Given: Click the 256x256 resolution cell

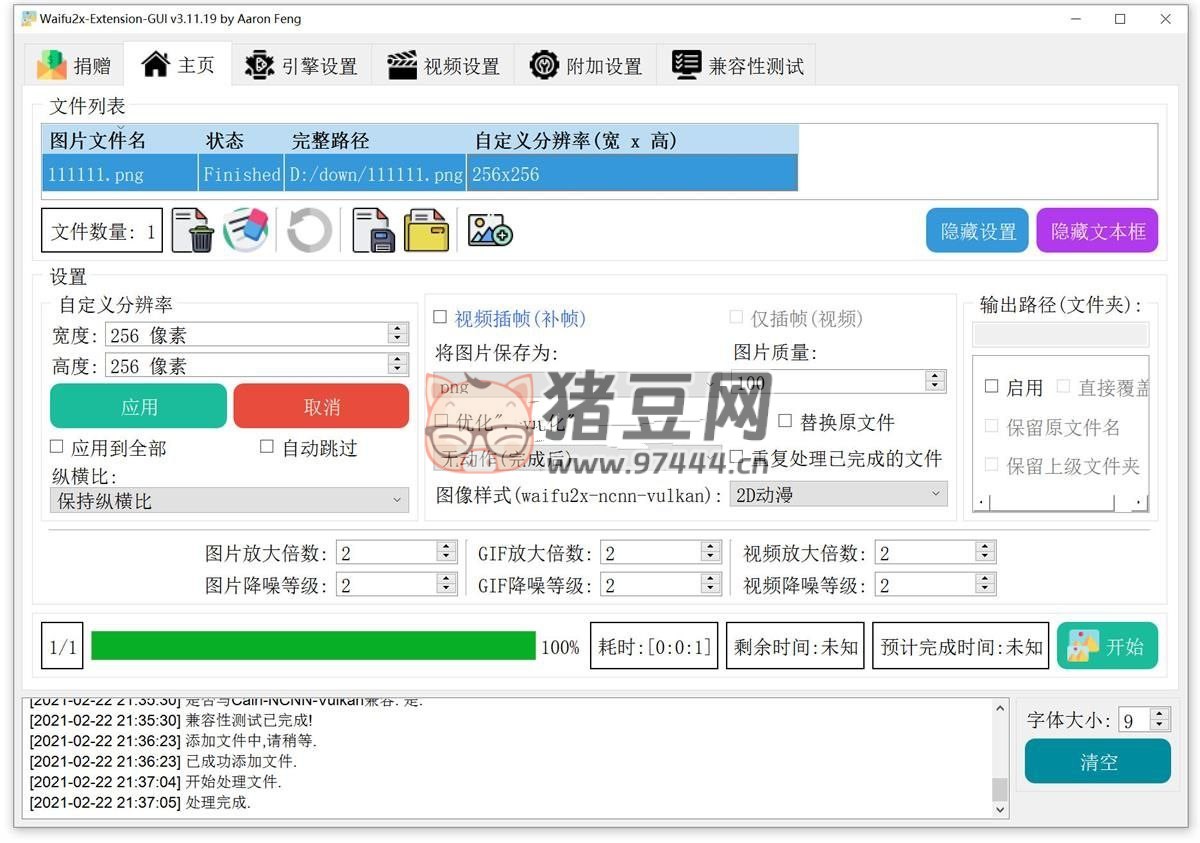Looking at the screenshot, I should (x=632, y=173).
